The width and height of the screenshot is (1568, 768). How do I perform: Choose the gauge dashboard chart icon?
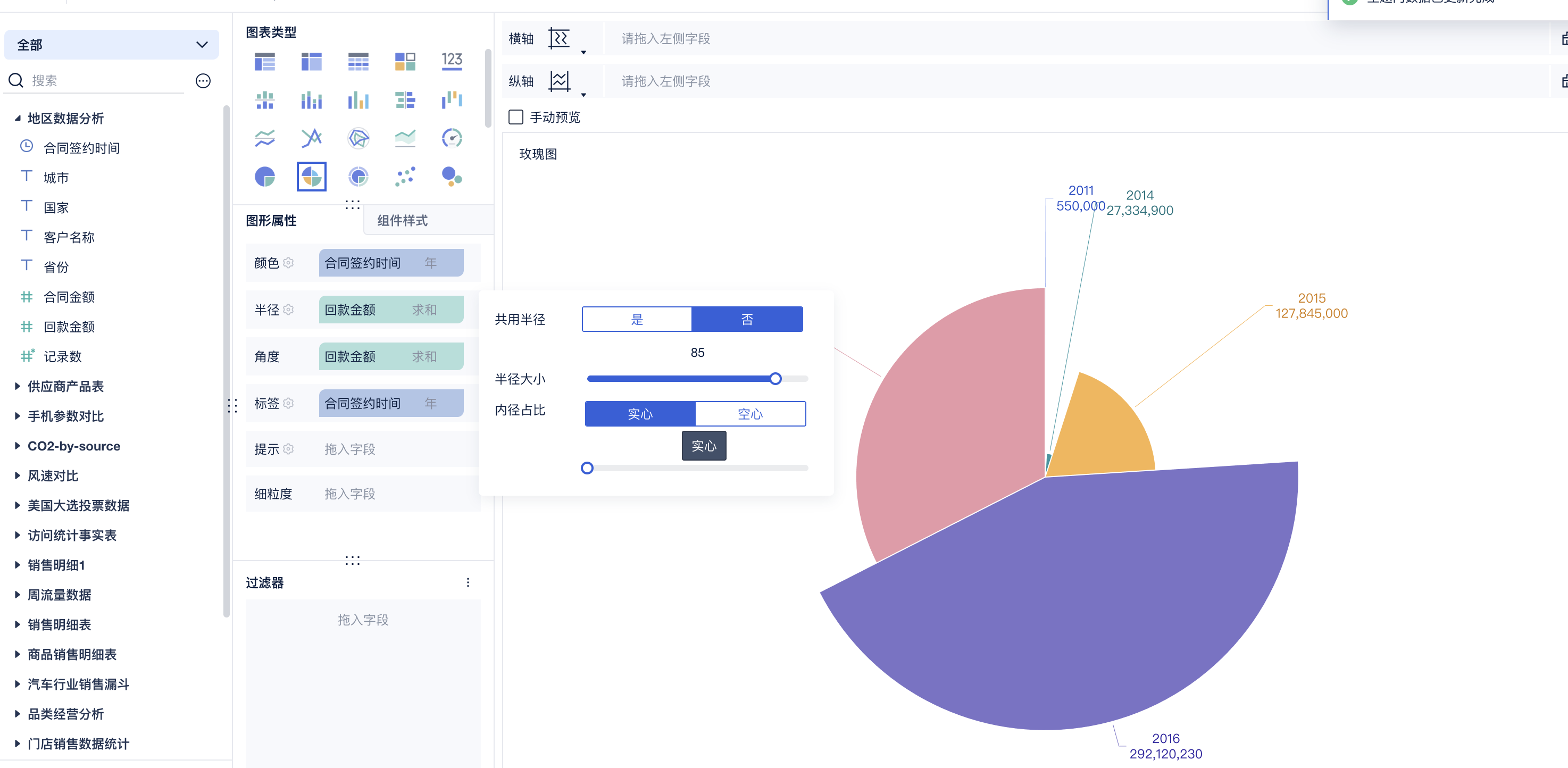(451, 138)
